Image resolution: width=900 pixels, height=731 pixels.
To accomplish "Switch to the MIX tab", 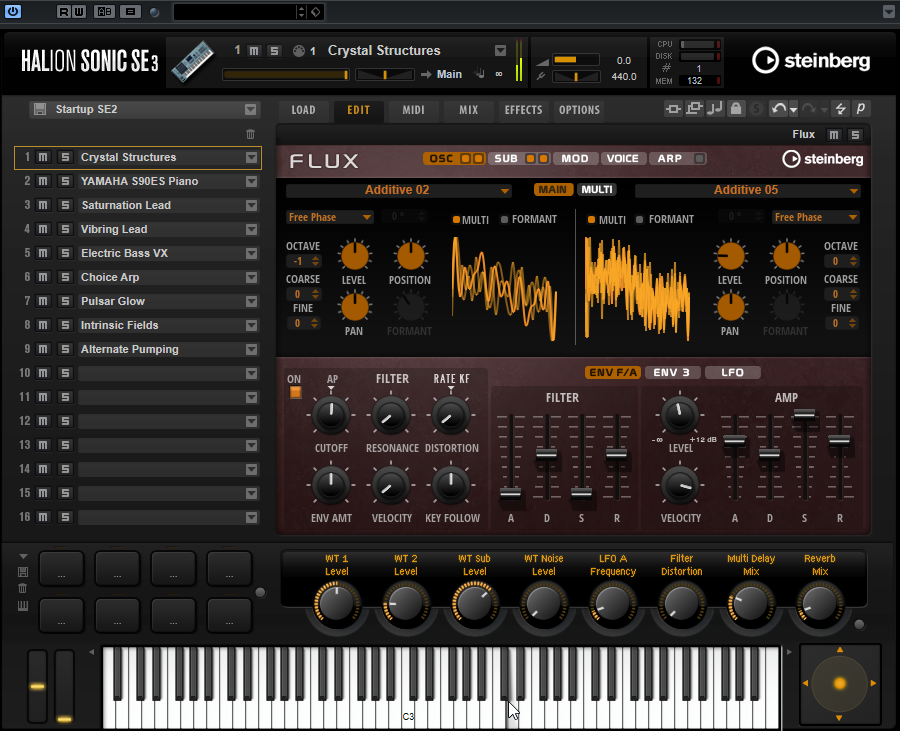I will tap(468, 110).
